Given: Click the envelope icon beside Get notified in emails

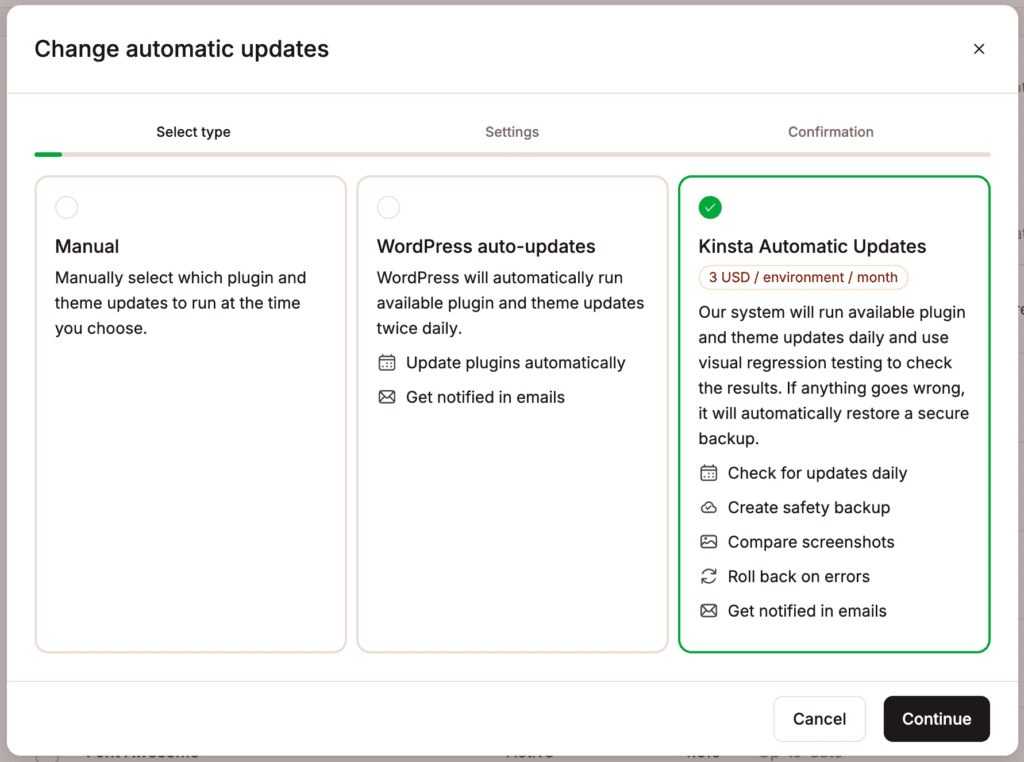Looking at the screenshot, I should (x=709, y=610).
